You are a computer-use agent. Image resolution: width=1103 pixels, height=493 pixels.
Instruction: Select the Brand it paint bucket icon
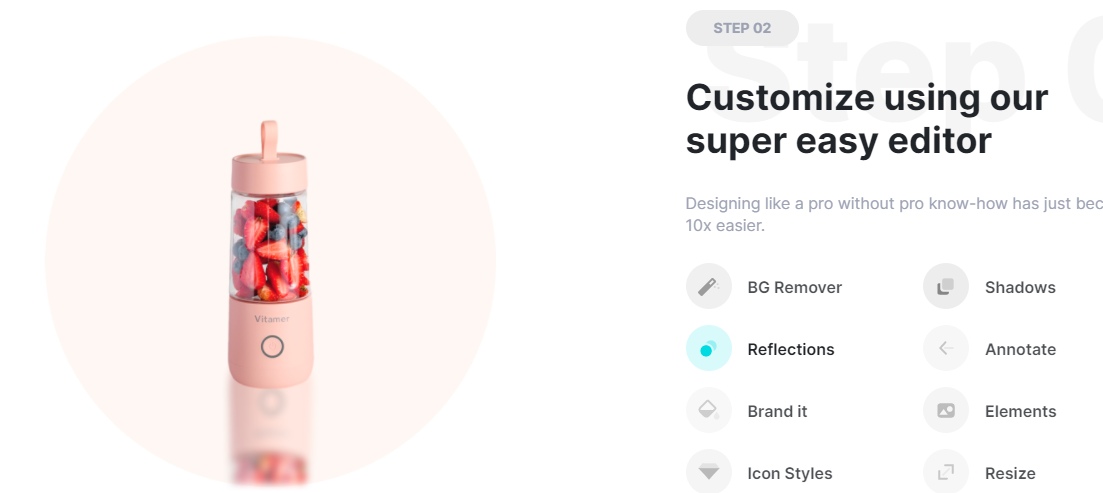709,411
